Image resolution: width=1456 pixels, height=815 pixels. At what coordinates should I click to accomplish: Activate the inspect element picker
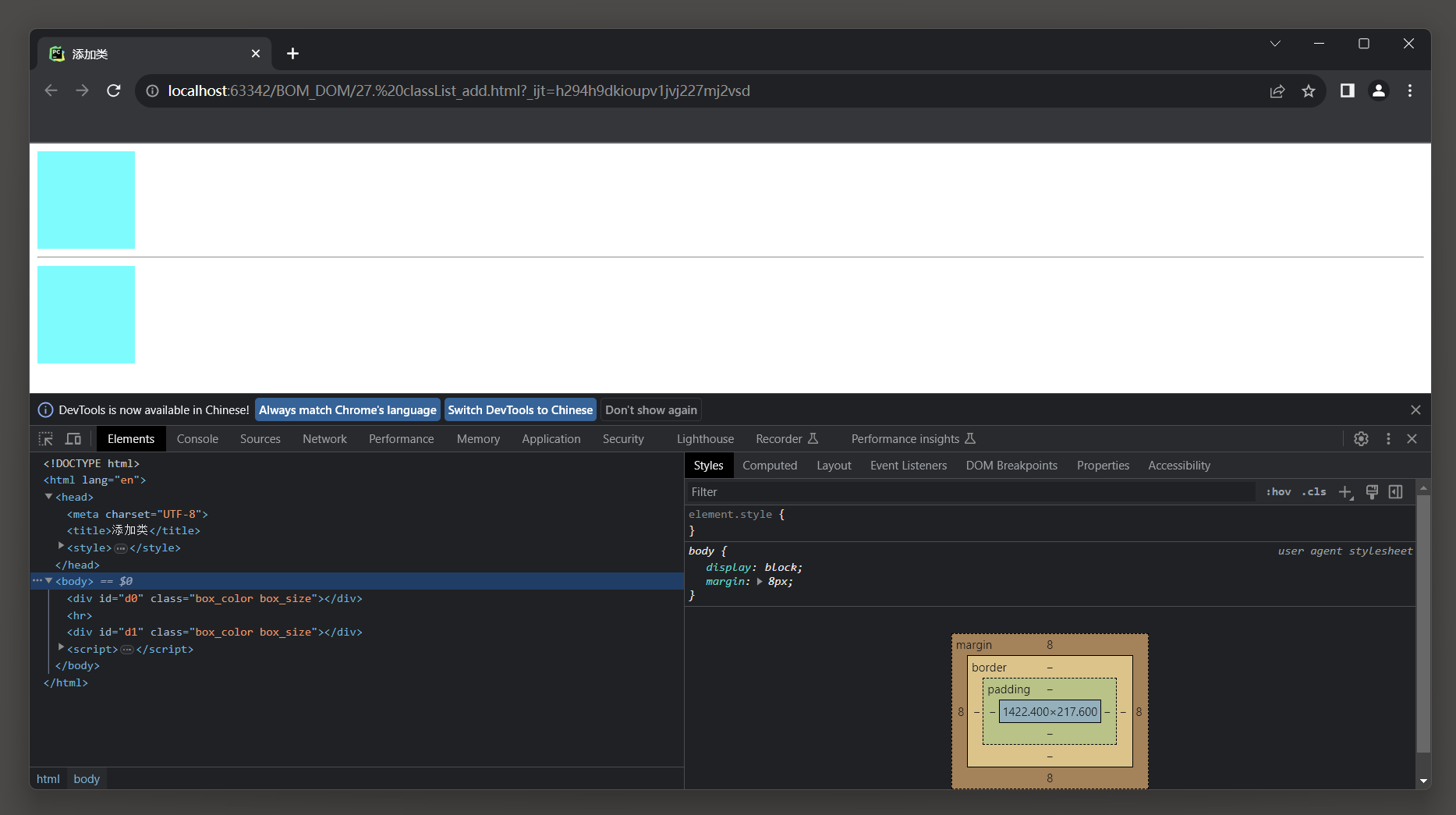(46, 439)
